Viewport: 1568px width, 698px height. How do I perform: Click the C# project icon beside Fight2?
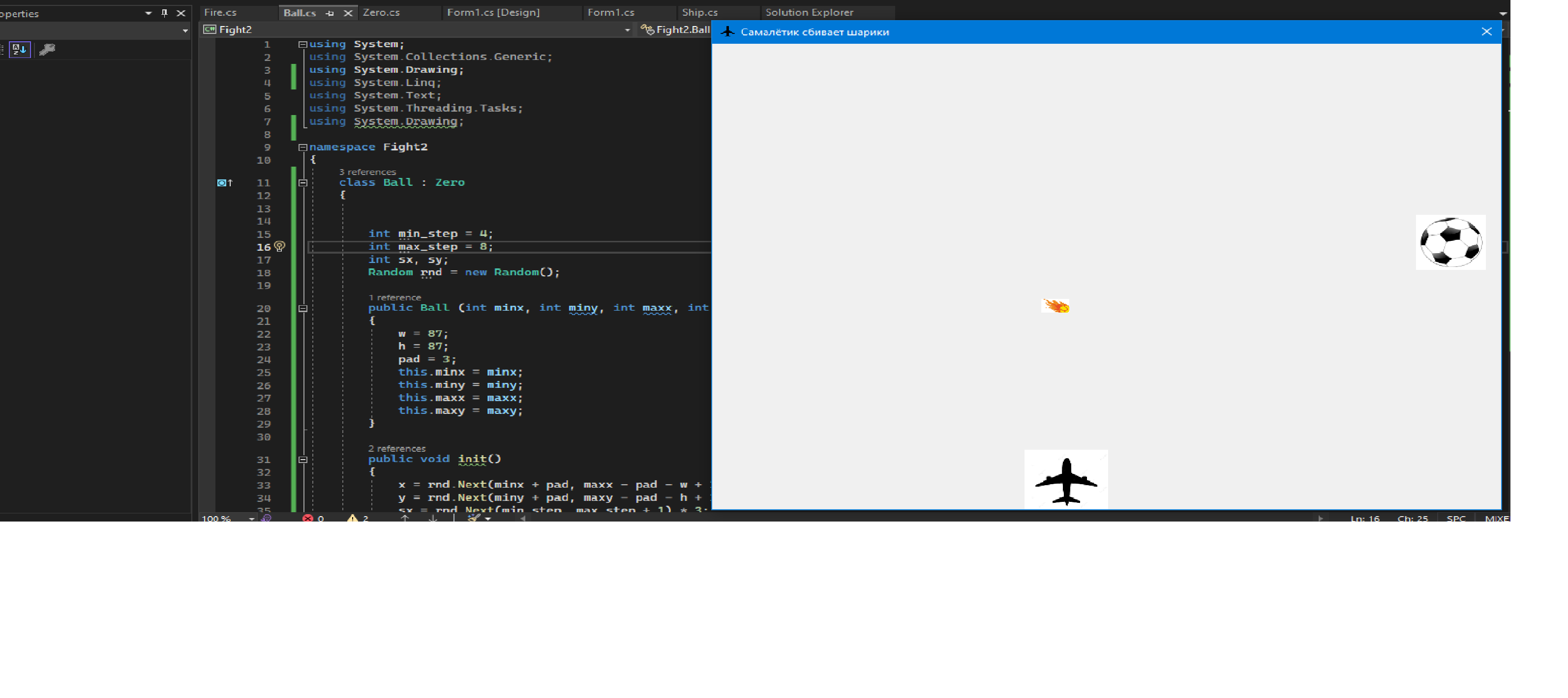point(210,29)
